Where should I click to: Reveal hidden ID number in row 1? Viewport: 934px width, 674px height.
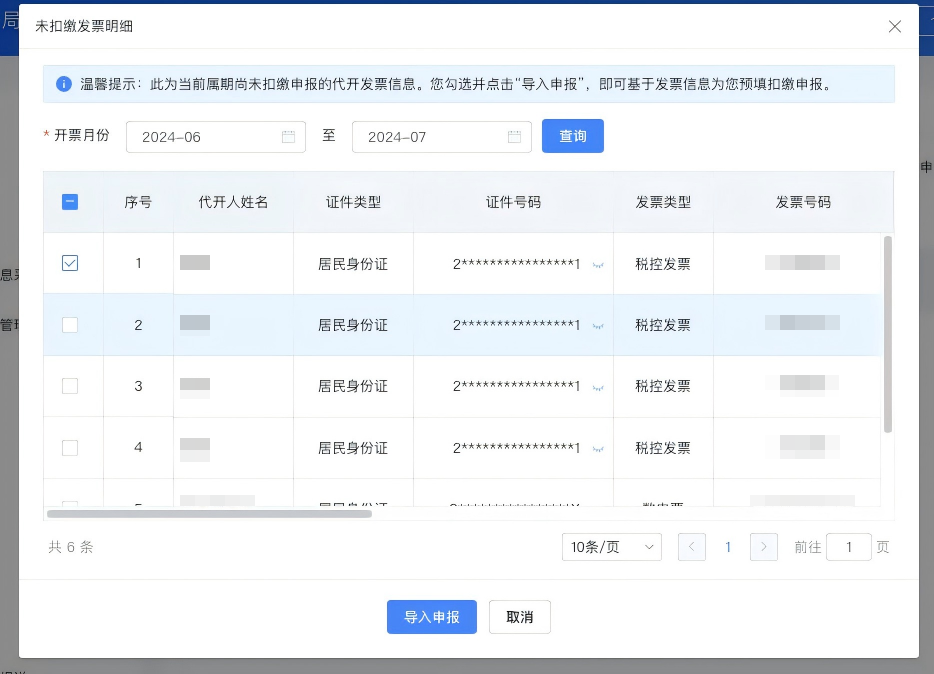pyautogui.click(x=598, y=265)
